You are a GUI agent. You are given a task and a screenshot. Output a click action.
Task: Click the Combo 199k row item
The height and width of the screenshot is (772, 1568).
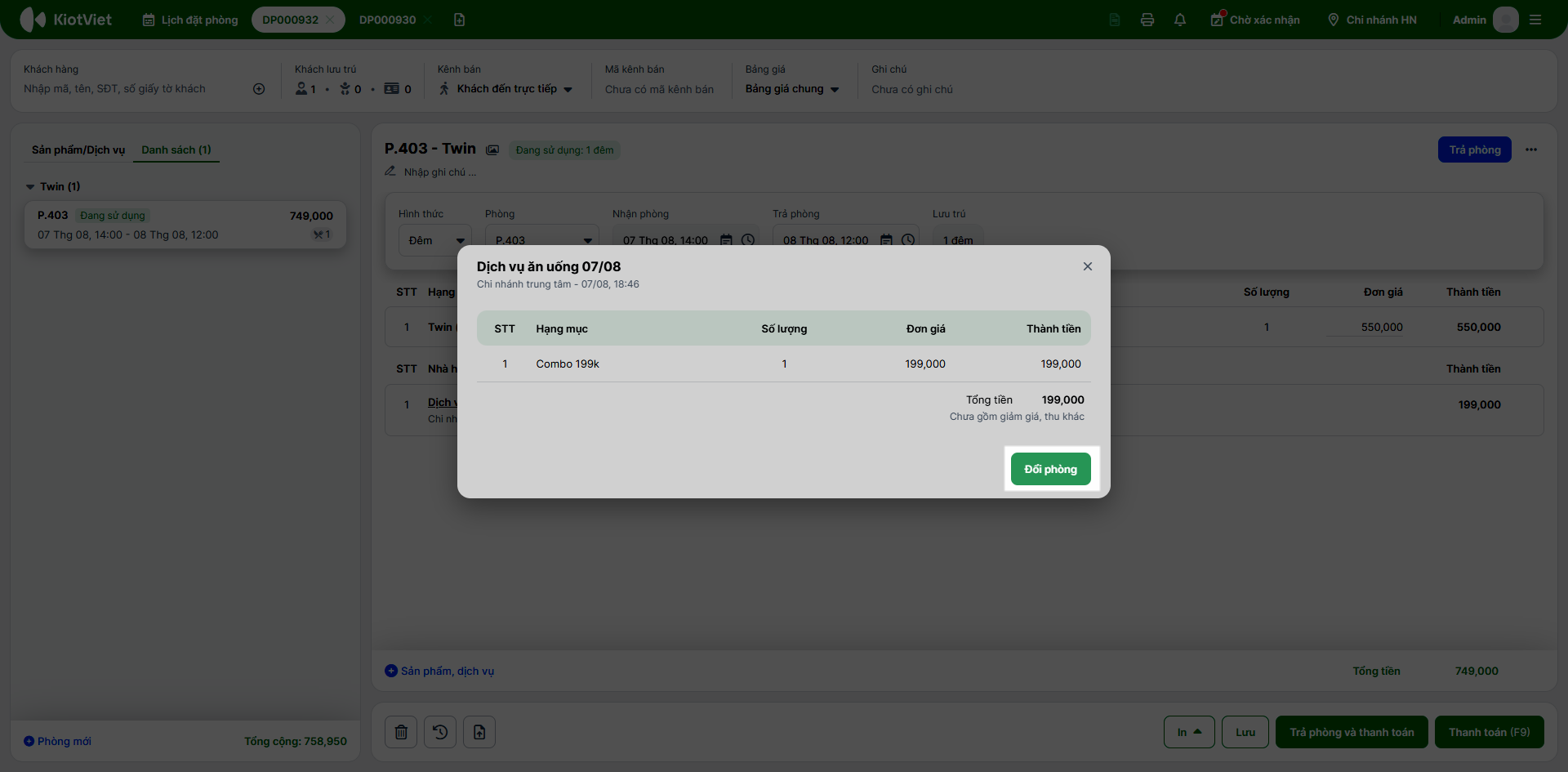tap(784, 364)
